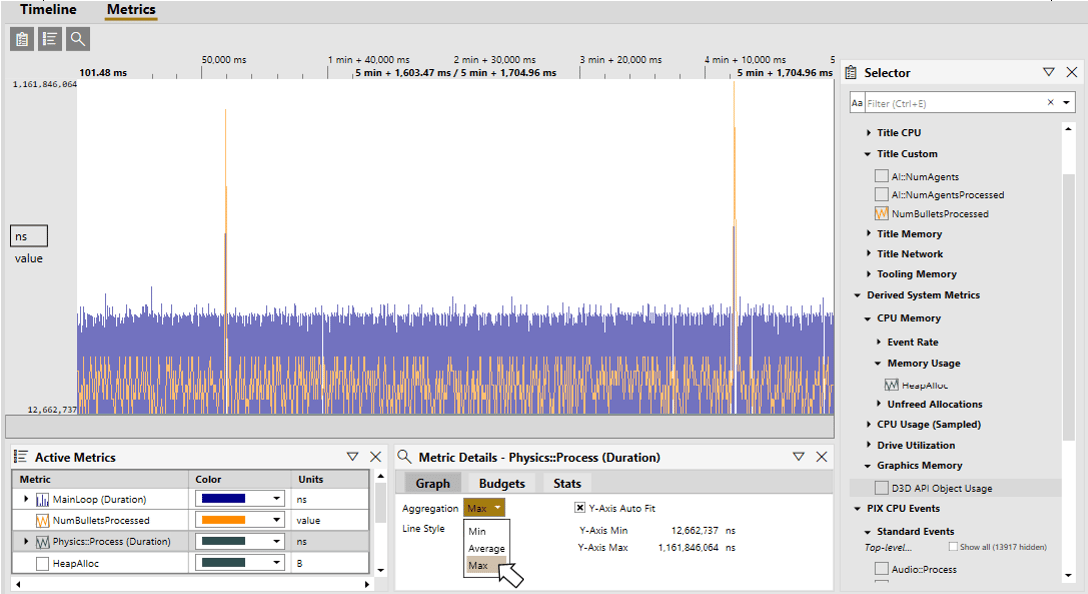The image size is (1088, 594).
Task: Select Average aggregation option
Action: 486,548
